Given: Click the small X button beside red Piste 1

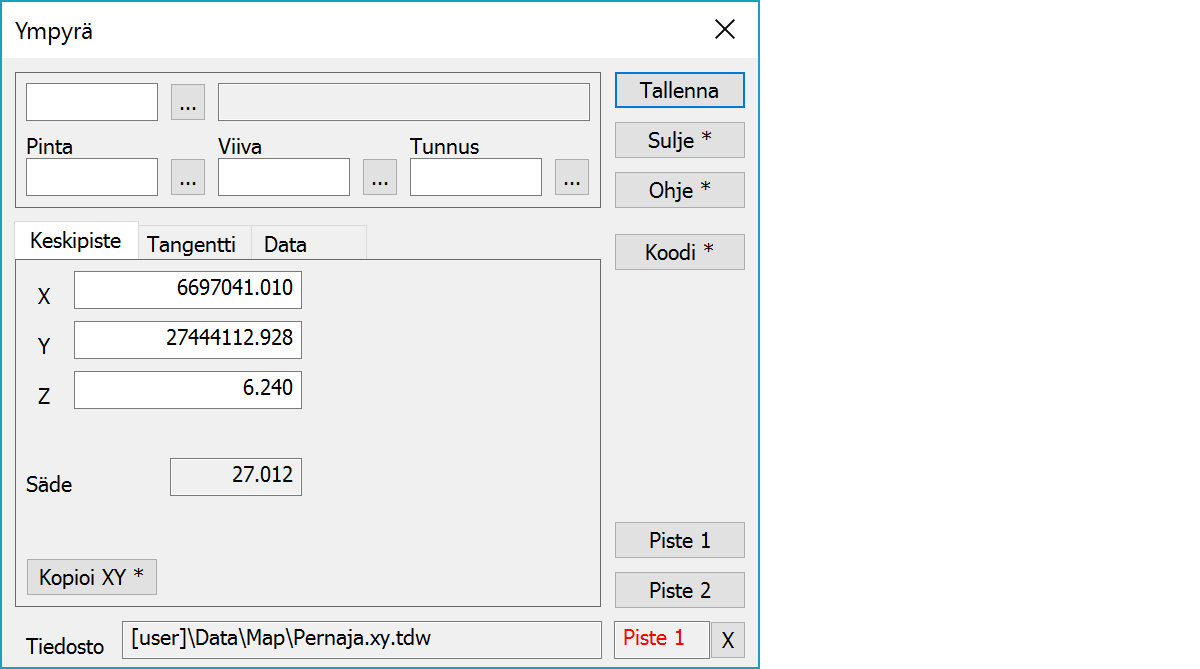Looking at the screenshot, I should 727,640.
